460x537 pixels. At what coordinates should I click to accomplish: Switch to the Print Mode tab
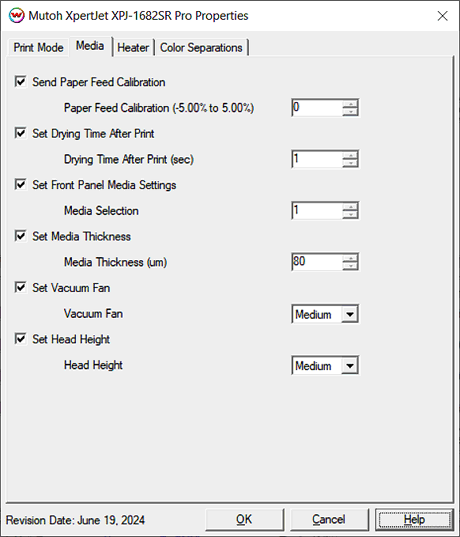(38, 47)
